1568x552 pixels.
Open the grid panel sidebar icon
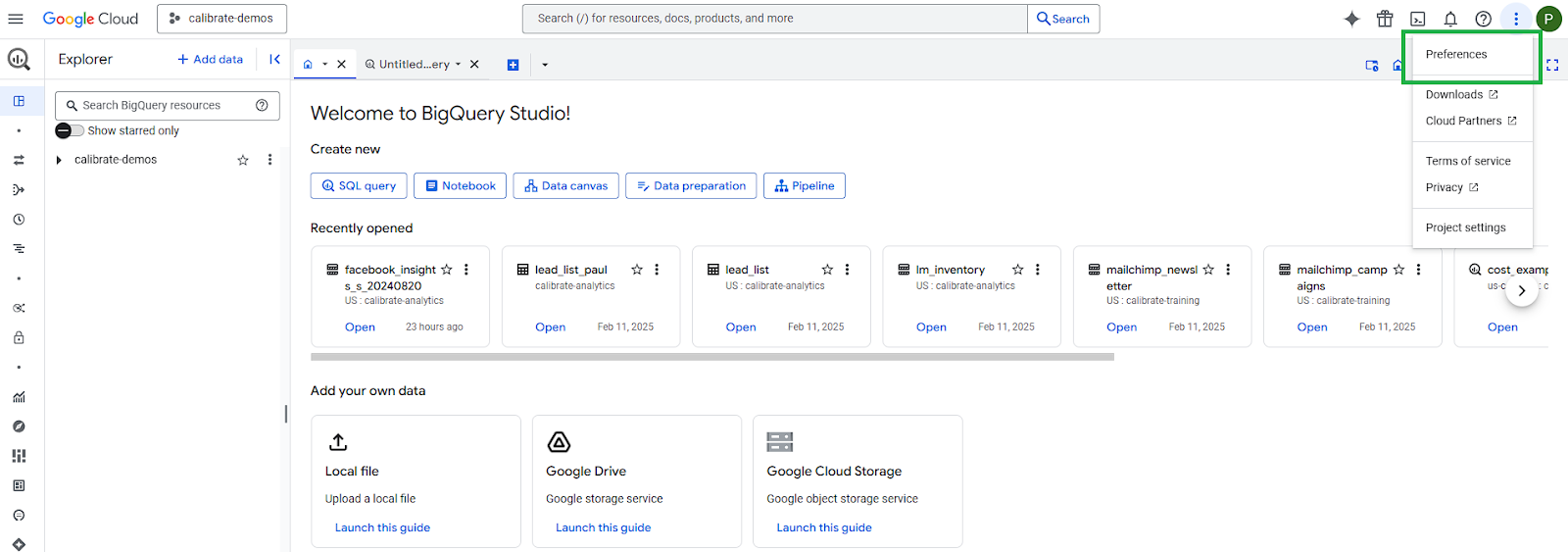[19, 485]
